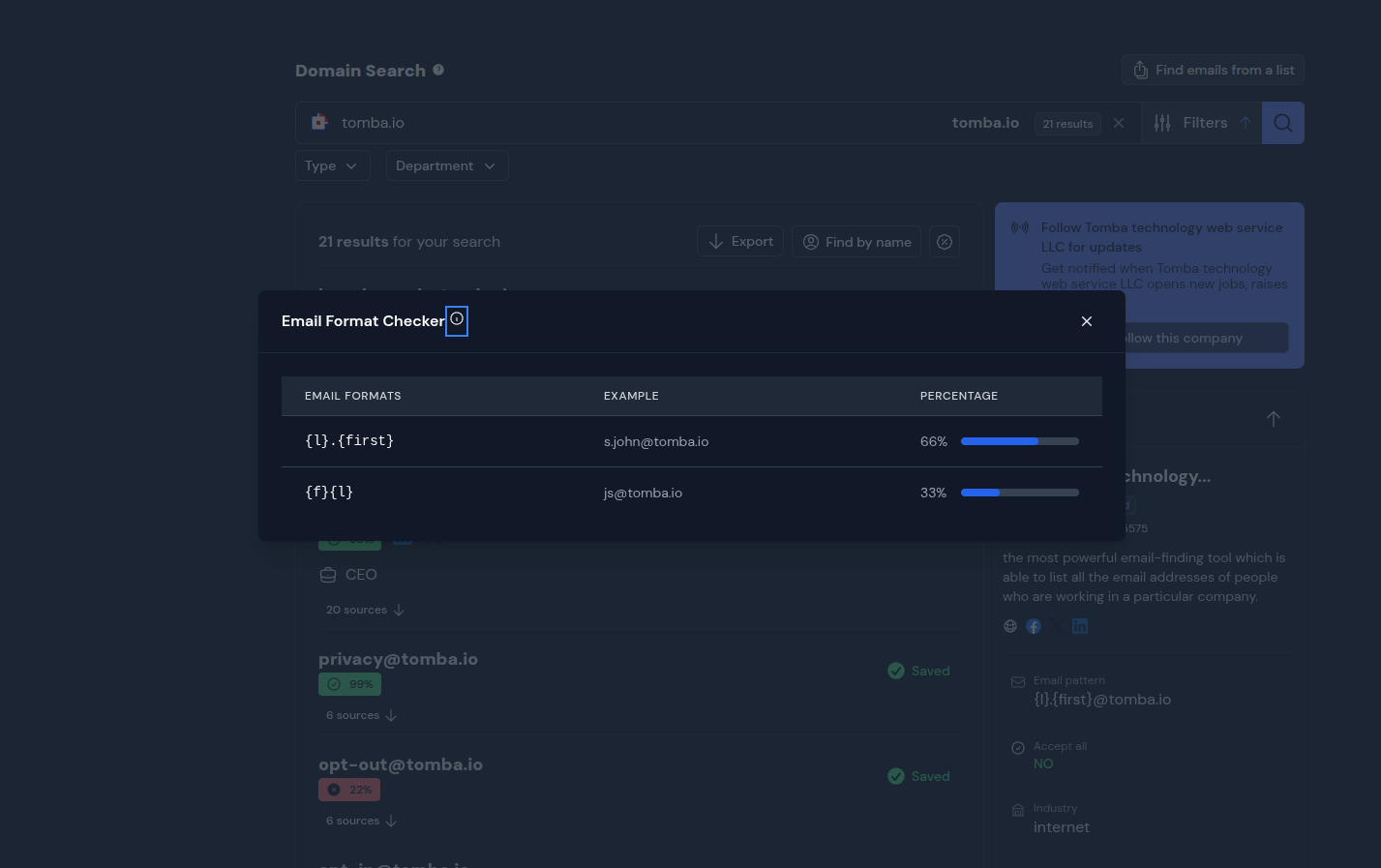Click the 99% verification badge

349,684
